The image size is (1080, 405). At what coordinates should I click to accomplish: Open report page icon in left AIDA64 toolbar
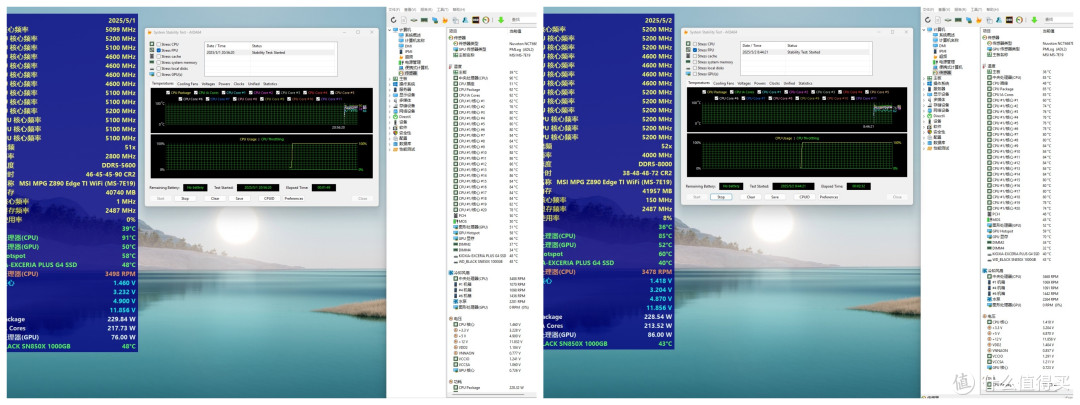coord(404,20)
